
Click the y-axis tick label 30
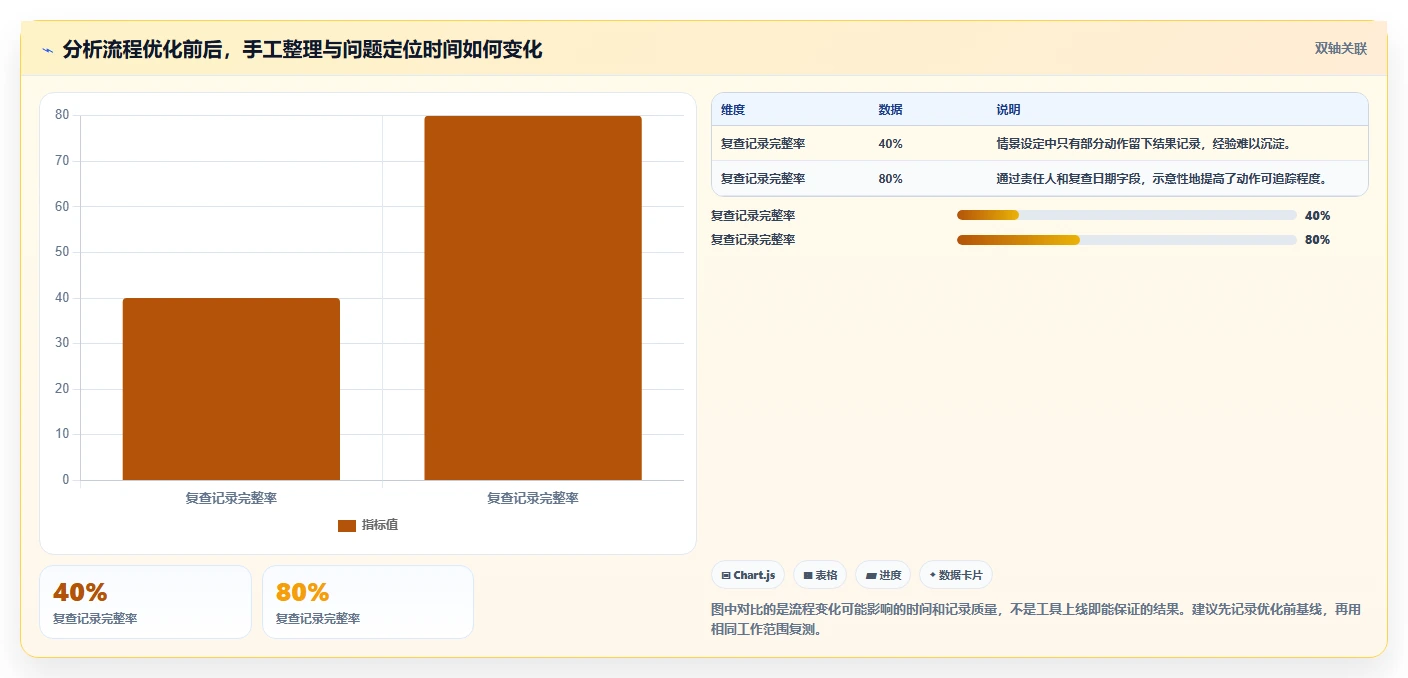(62, 343)
